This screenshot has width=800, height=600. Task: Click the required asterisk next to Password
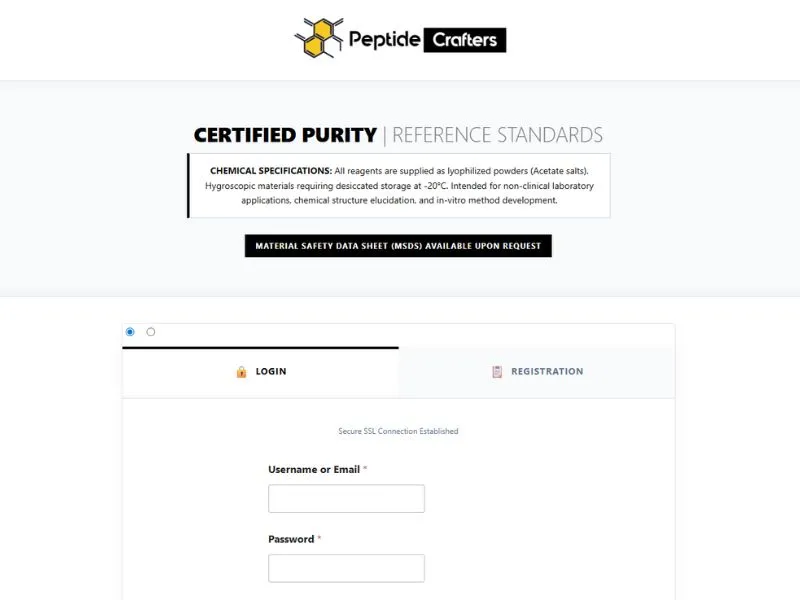[319, 540]
